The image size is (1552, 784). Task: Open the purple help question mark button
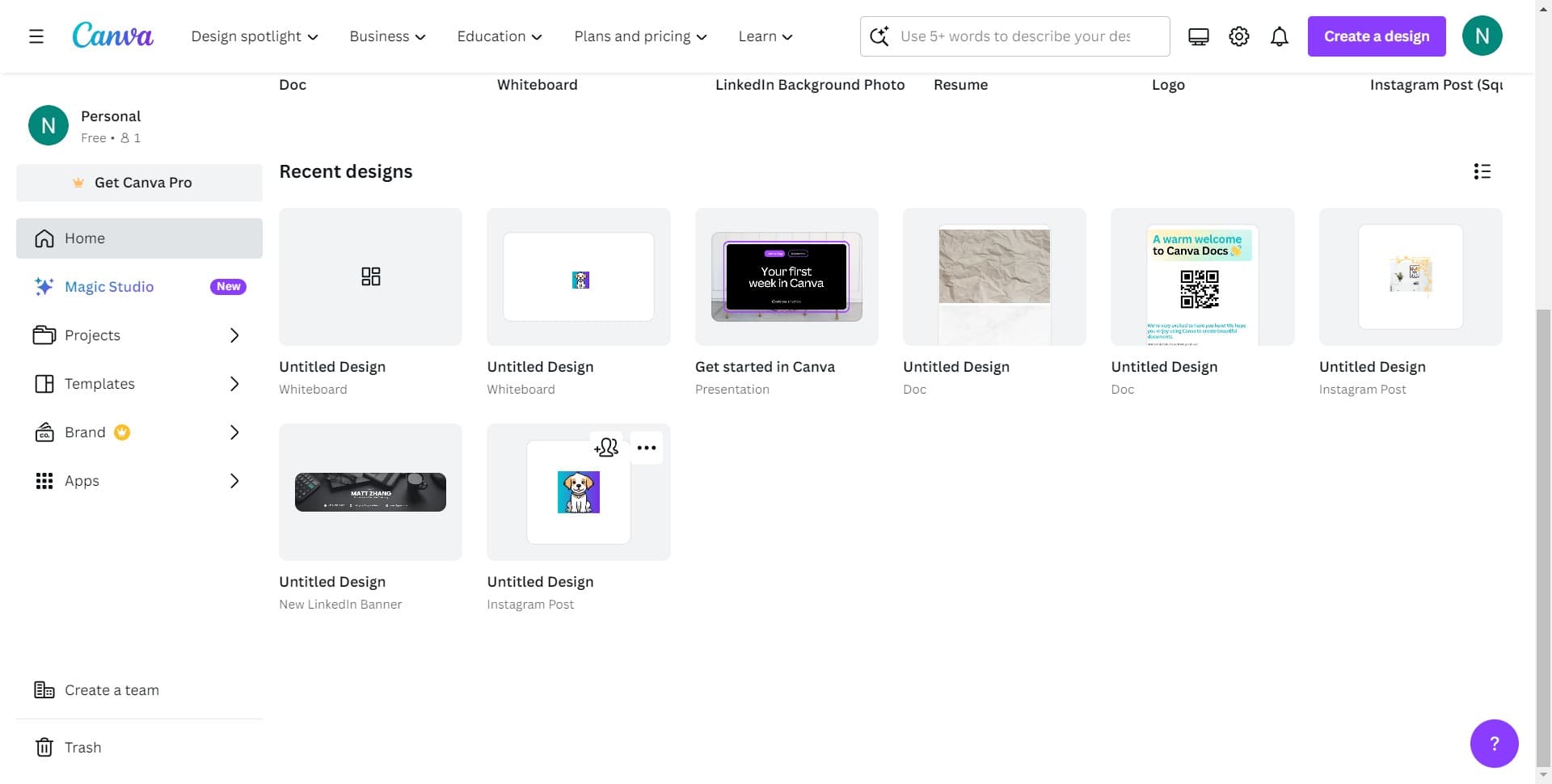[x=1493, y=744]
